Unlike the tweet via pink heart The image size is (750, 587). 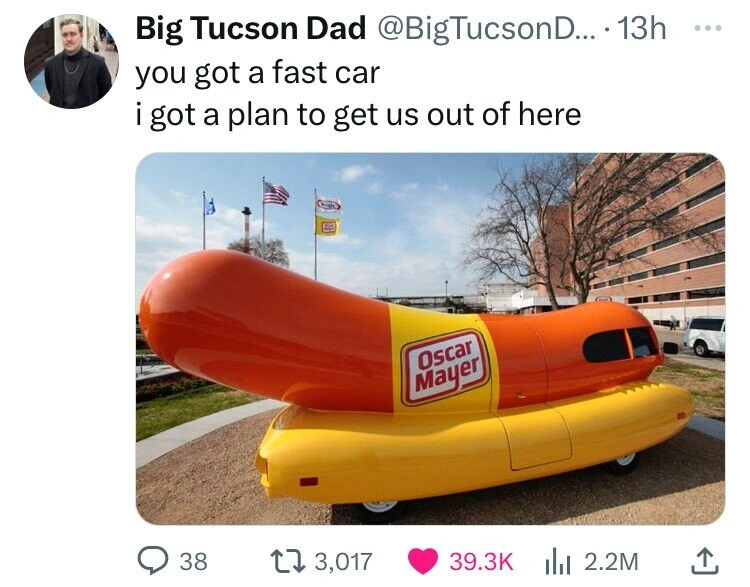(423, 561)
